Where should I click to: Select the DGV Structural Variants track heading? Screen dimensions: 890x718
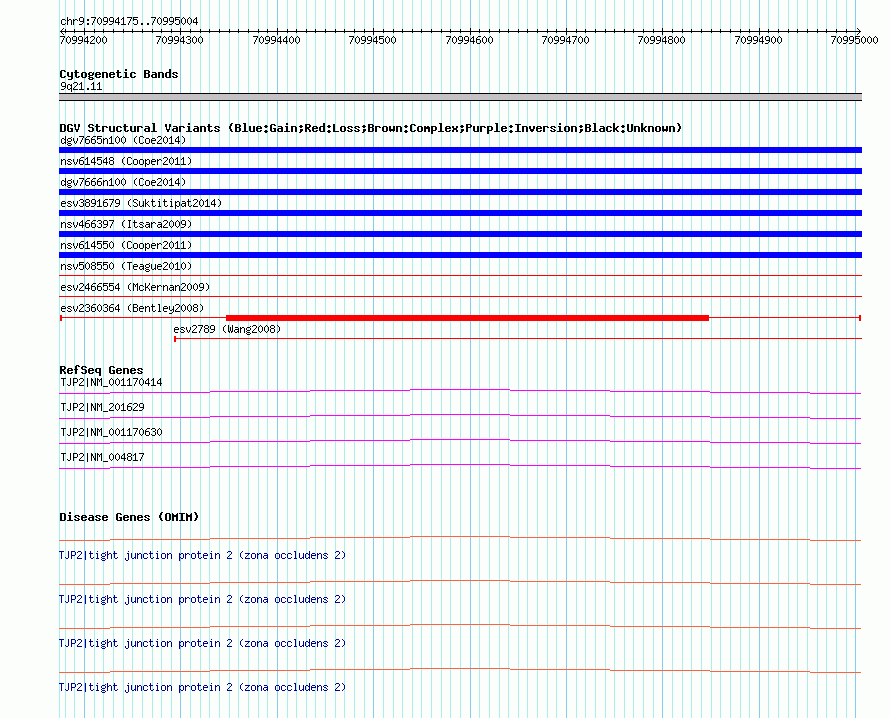pyautogui.click(x=371, y=128)
